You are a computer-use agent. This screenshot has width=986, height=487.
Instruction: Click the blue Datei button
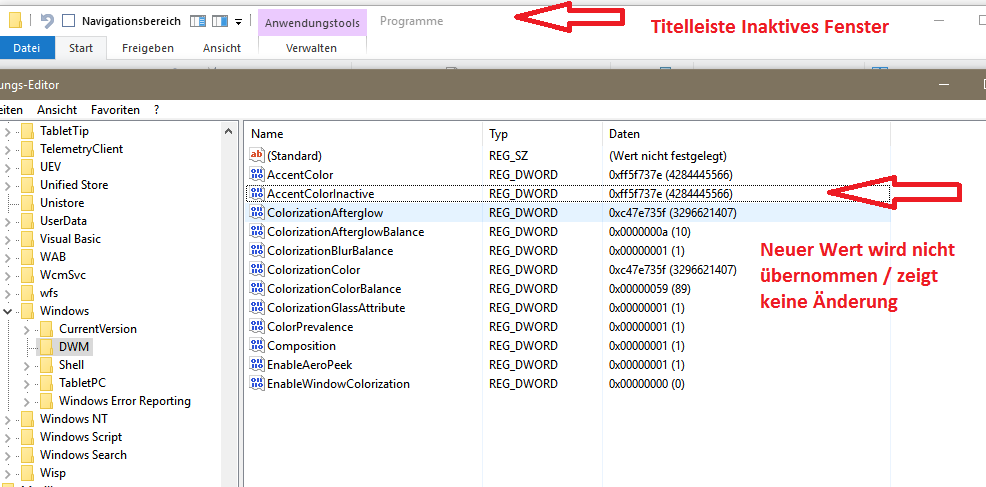click(x=27, y=48)
